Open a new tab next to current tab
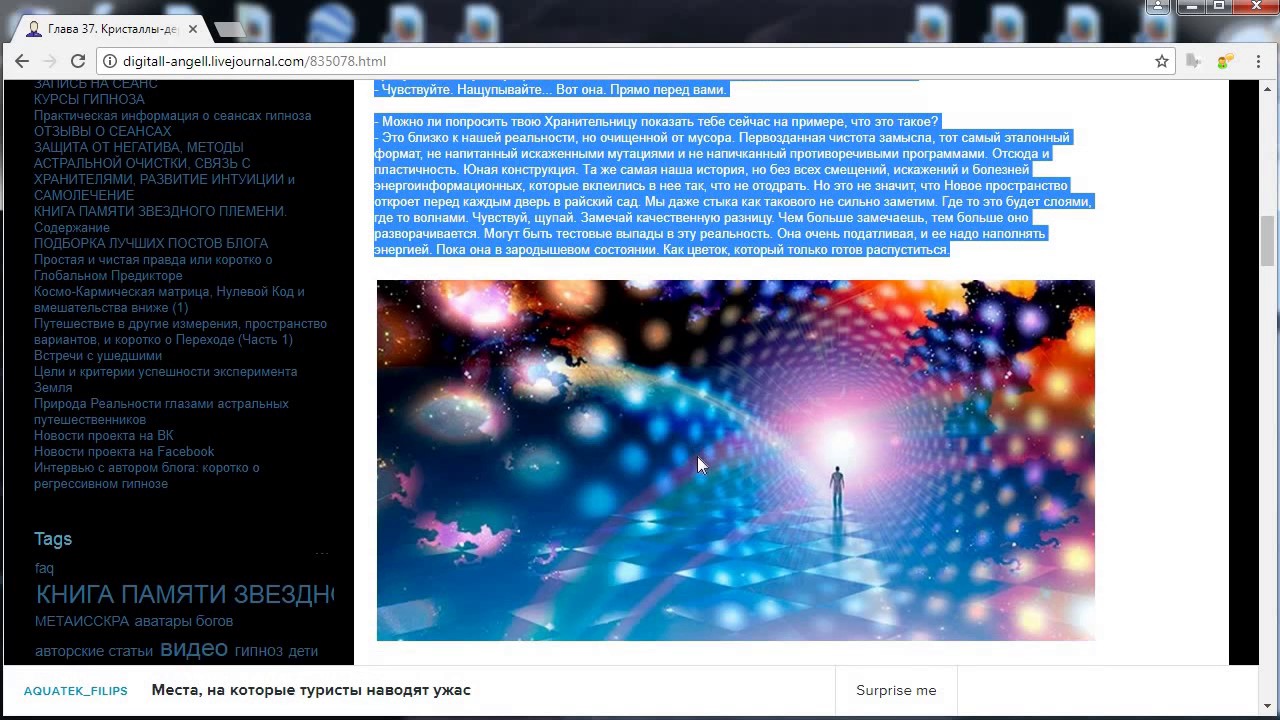This screenshot has width=1280, height=720. pos(230,30)
